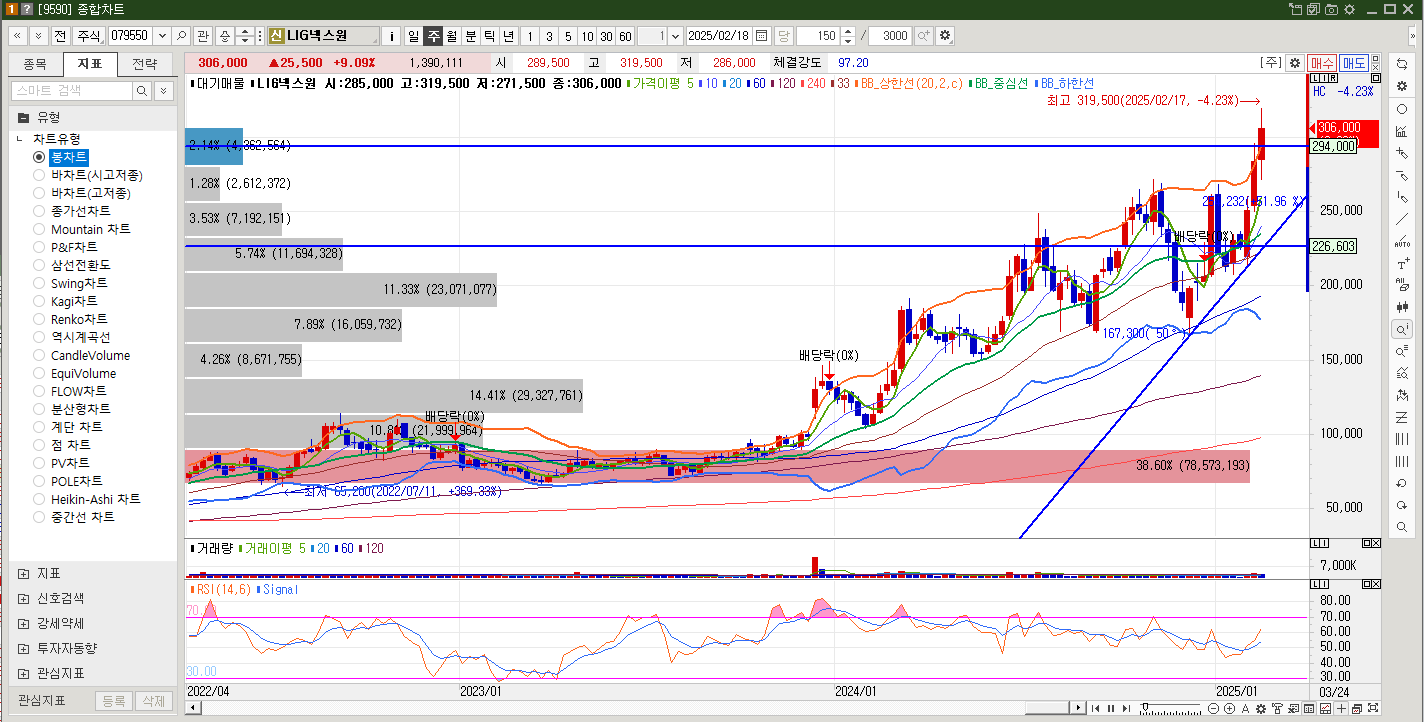Click the bottom chart zoom slider handle
The height and width of the screenshot is (722, 1424).
pos(1145,707)
